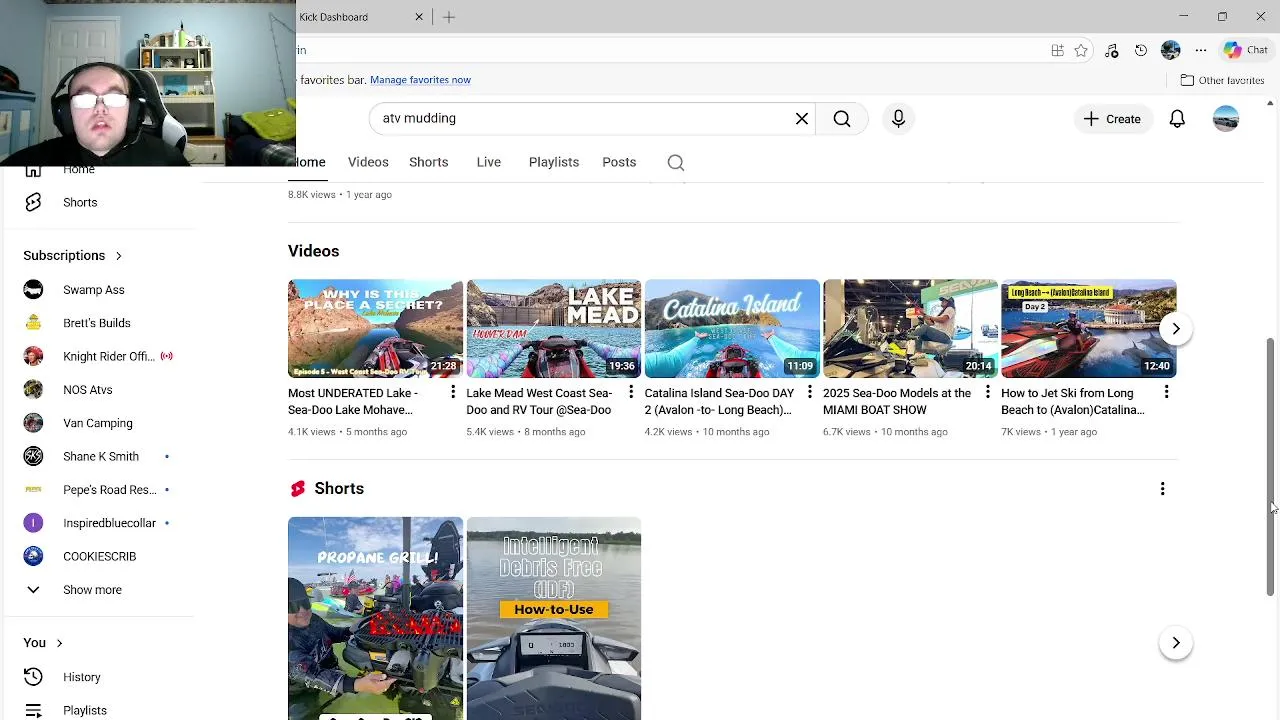The image size is (1280, 720).
Task: Click the Videos section heading
Action: tap(313, 251)
